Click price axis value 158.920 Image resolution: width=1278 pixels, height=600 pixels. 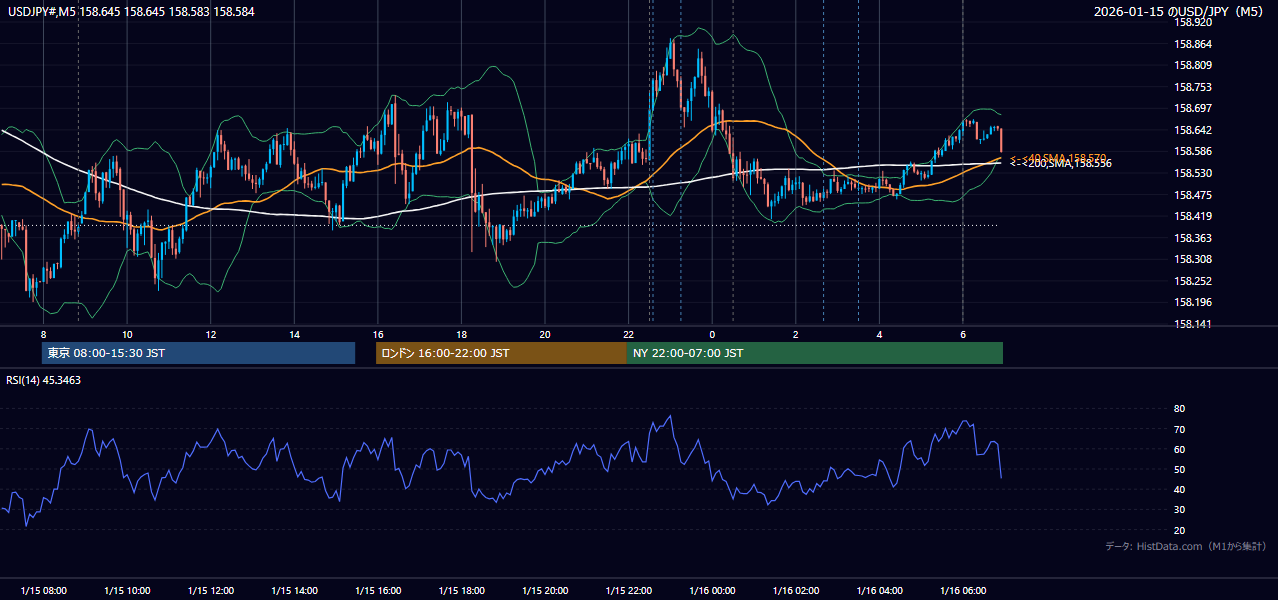[x=1193, y=22]
